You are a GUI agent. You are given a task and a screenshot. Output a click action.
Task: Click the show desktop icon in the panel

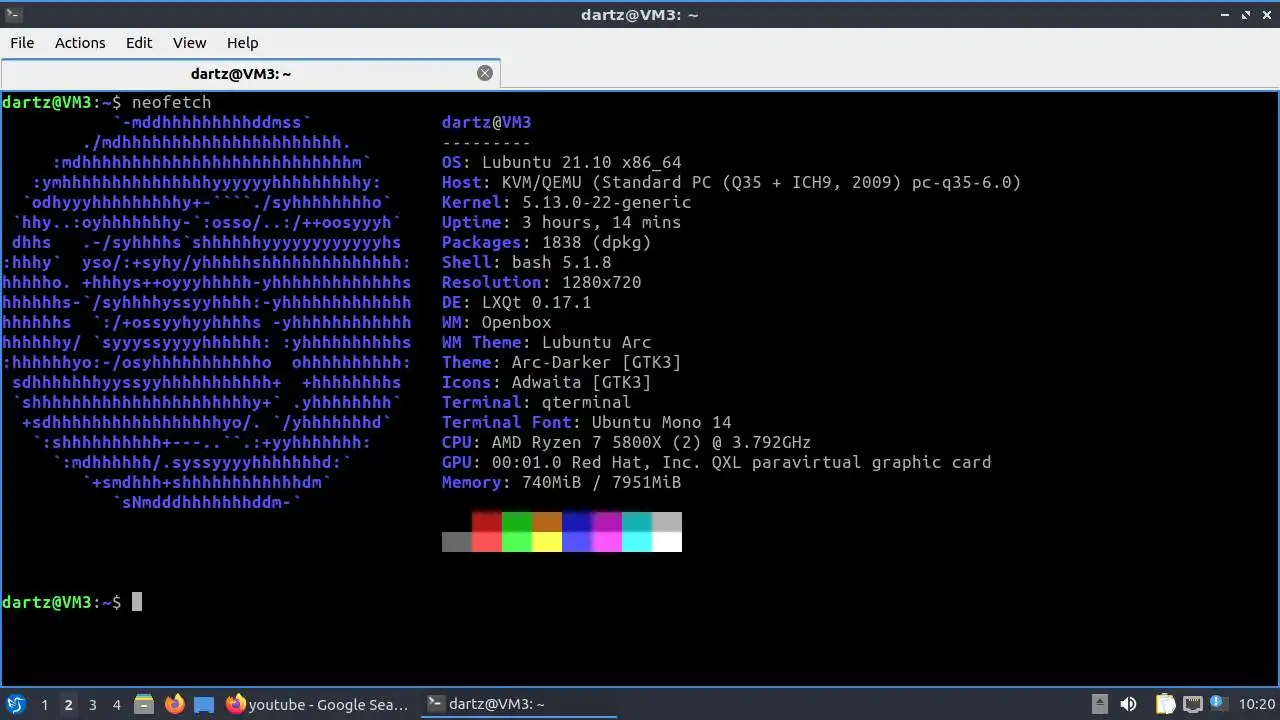(x=204, y=704)
